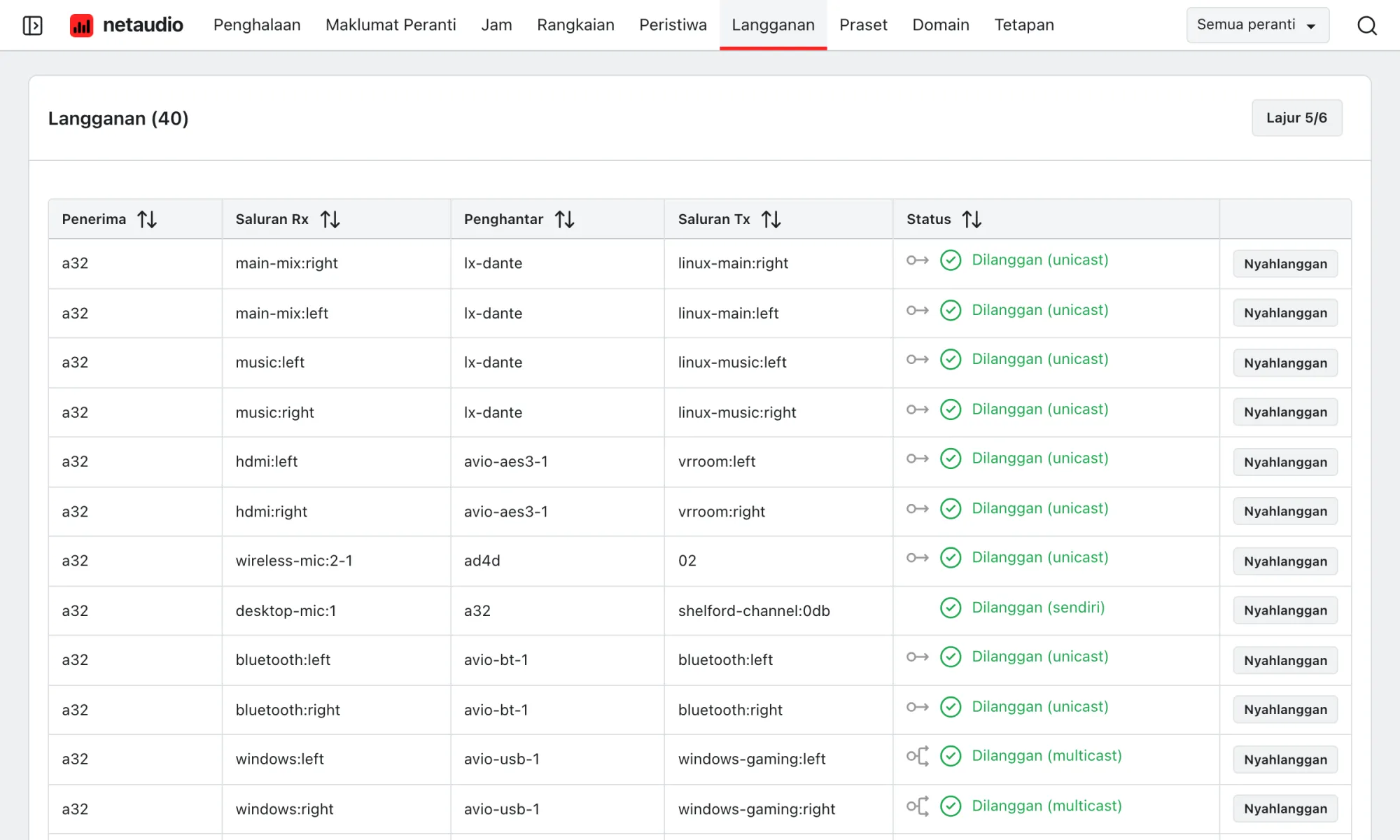1400x840 pixels.
Task: Switch to the Domain tab
Action: tap(941, 25)
